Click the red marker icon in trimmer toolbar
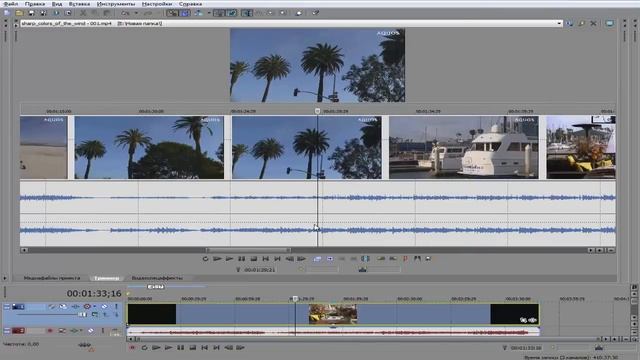The width and height of the screenshot is (640, 360). pyautogui.click(x=405, y=259)
